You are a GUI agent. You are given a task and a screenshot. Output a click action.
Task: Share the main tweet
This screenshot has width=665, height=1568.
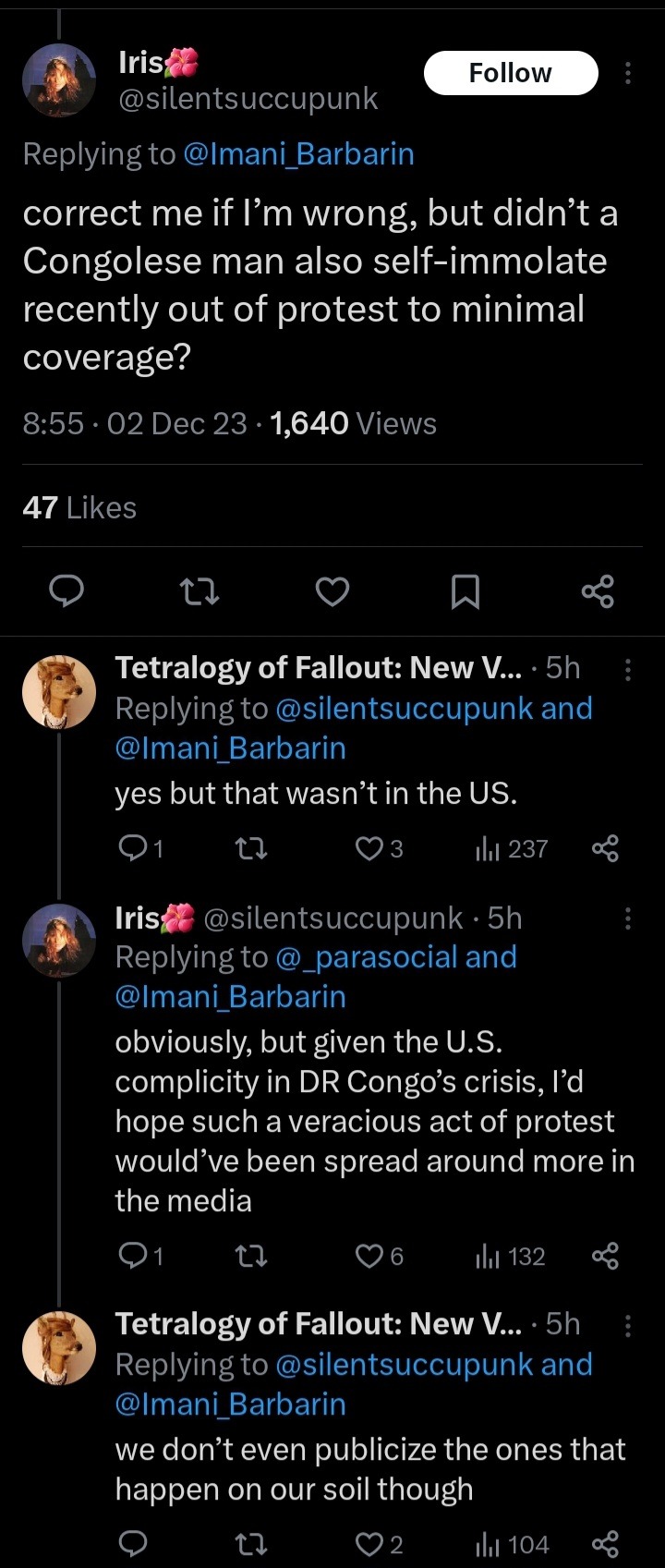[x=598, y=591]
